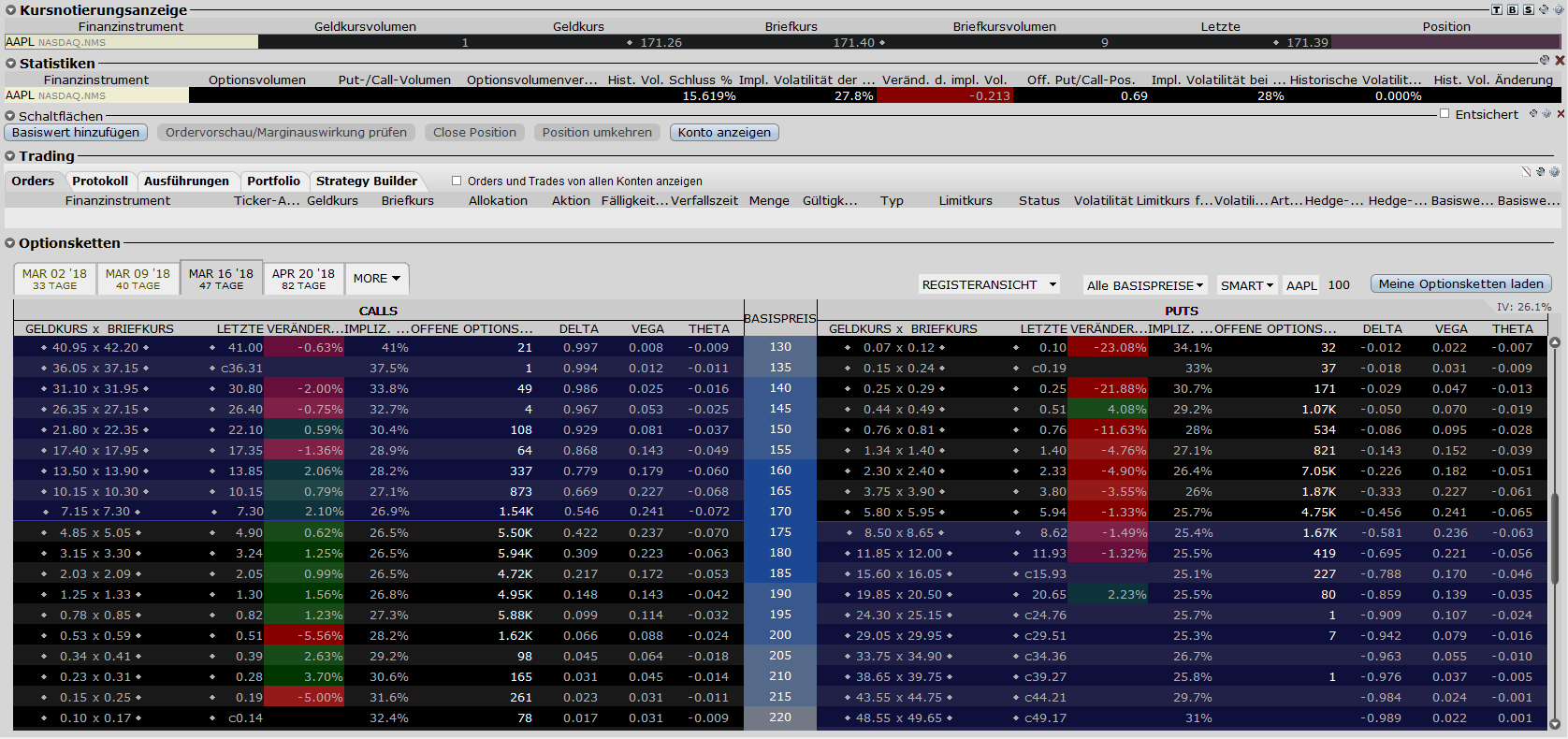Open the Schaltflächen panel wrench settings
1568x739 pixels.
click(x=1533, y=113)
